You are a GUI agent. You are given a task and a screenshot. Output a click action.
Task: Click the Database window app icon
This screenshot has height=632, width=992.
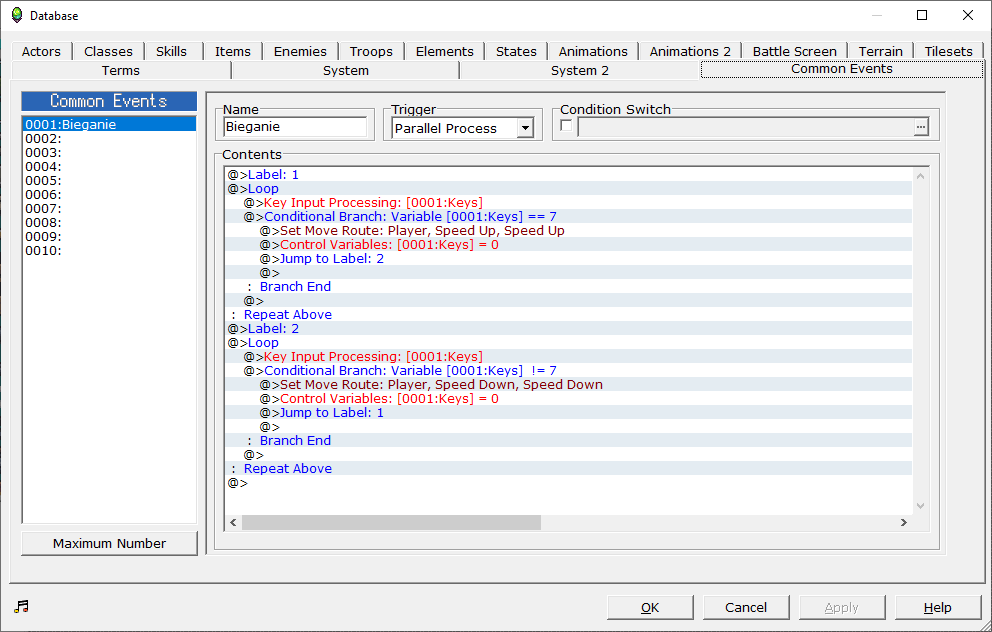point(17,15)
